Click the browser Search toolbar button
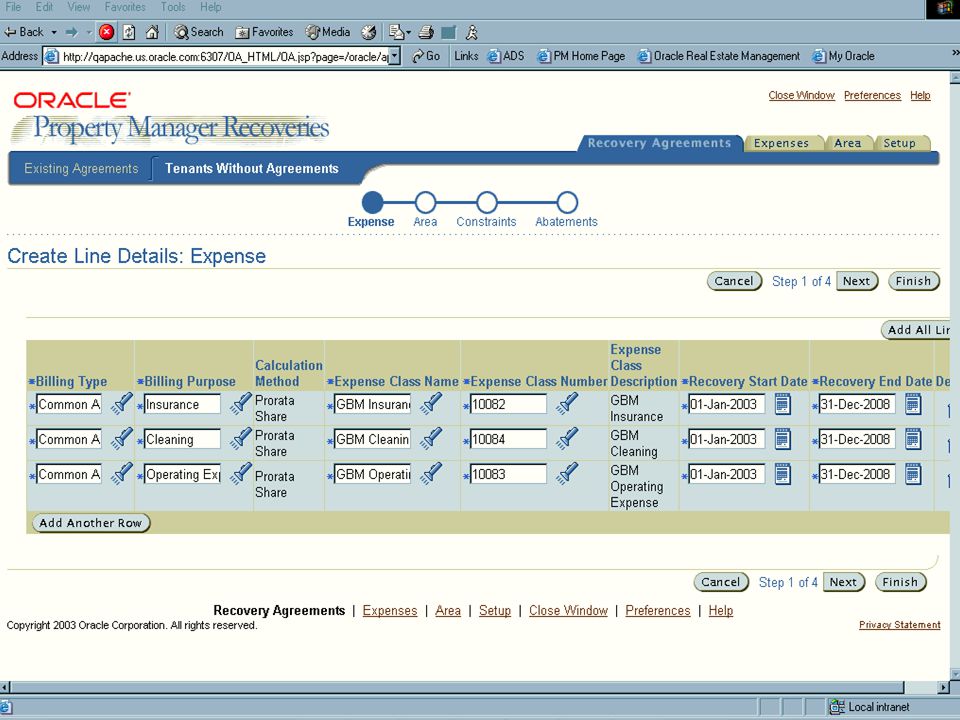The image size is (960, 720). pos(198,32)
